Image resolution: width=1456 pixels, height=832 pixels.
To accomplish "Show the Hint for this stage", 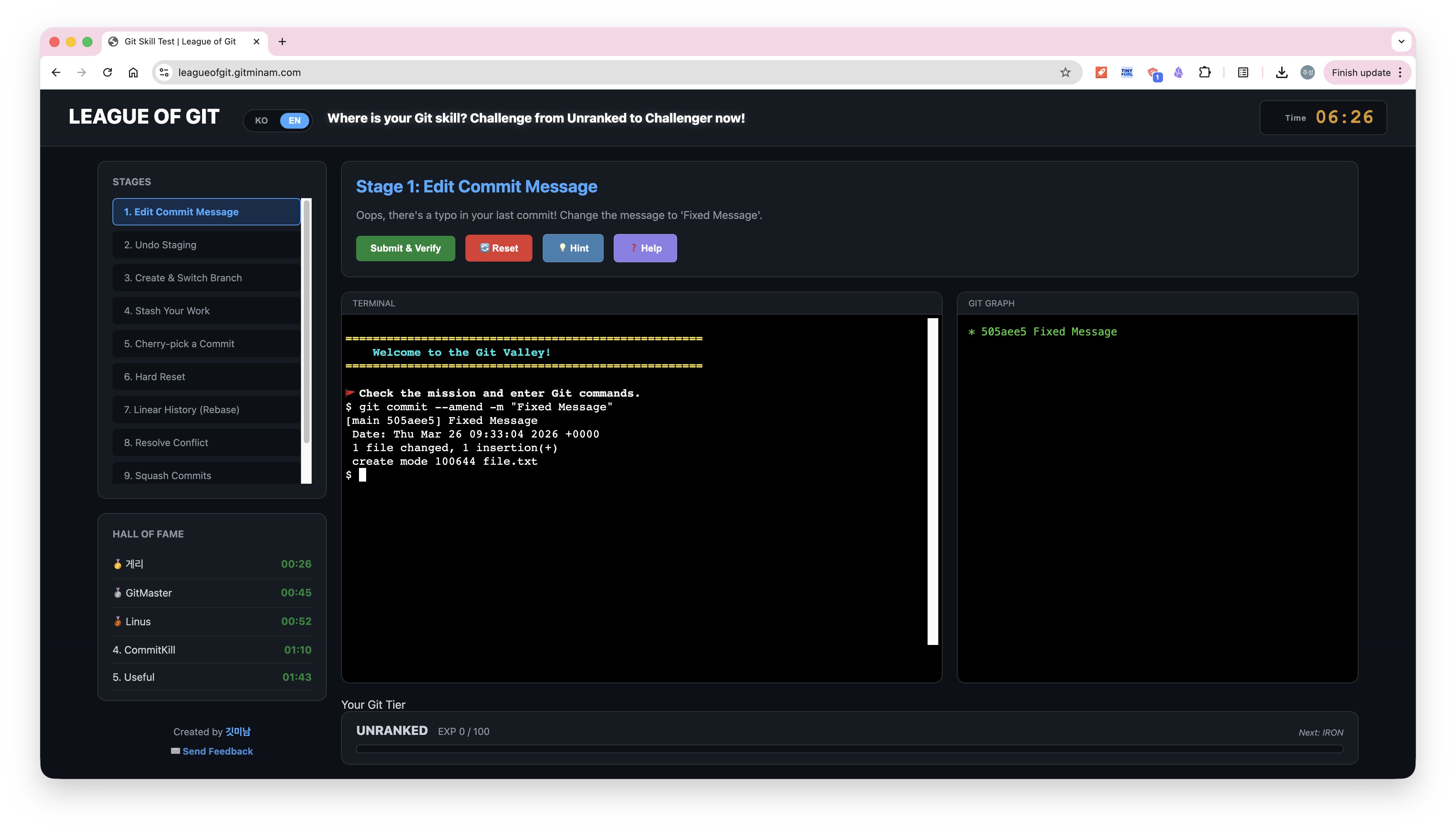I will coord(573,248).
